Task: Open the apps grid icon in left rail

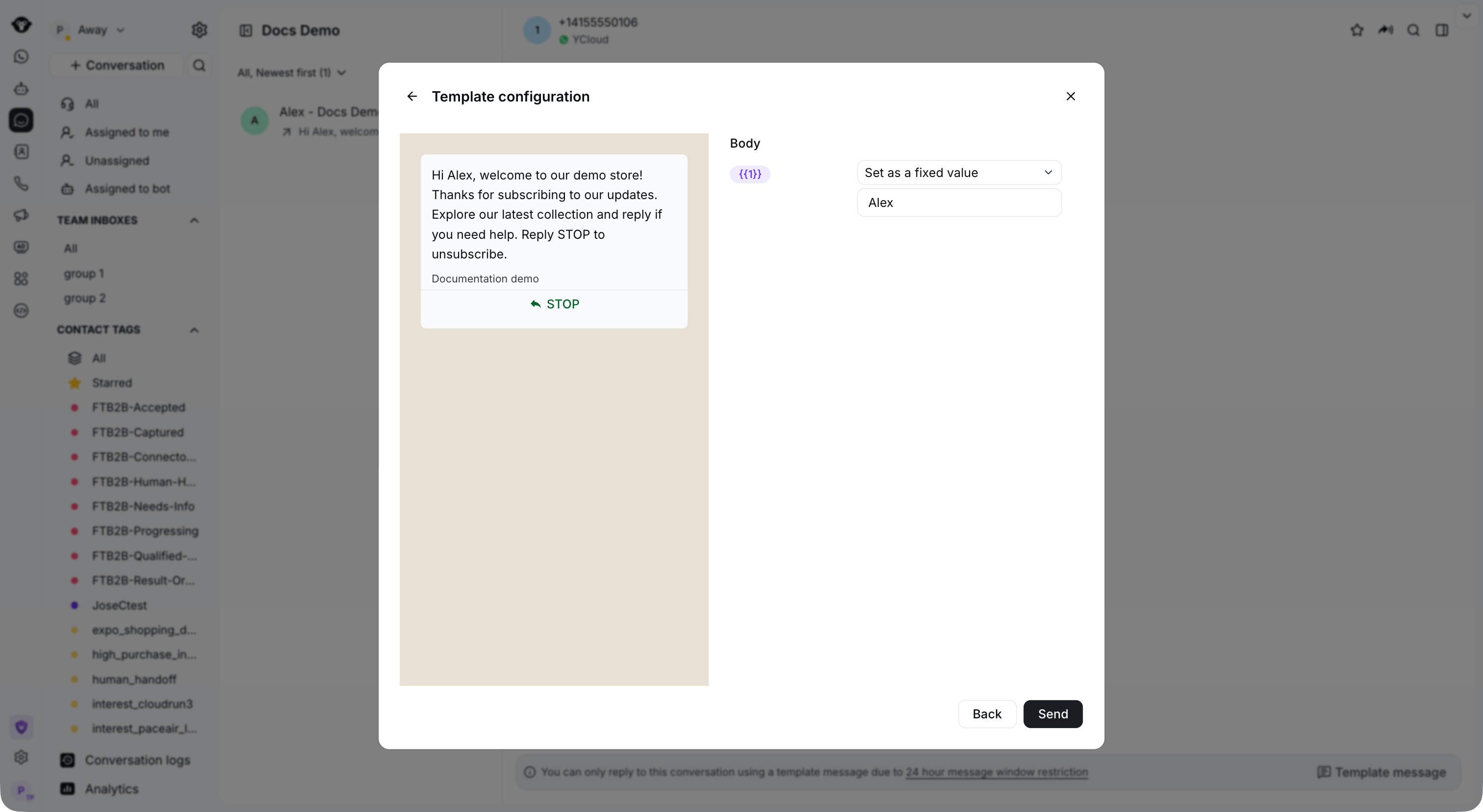Action: (x=21, y=279)
